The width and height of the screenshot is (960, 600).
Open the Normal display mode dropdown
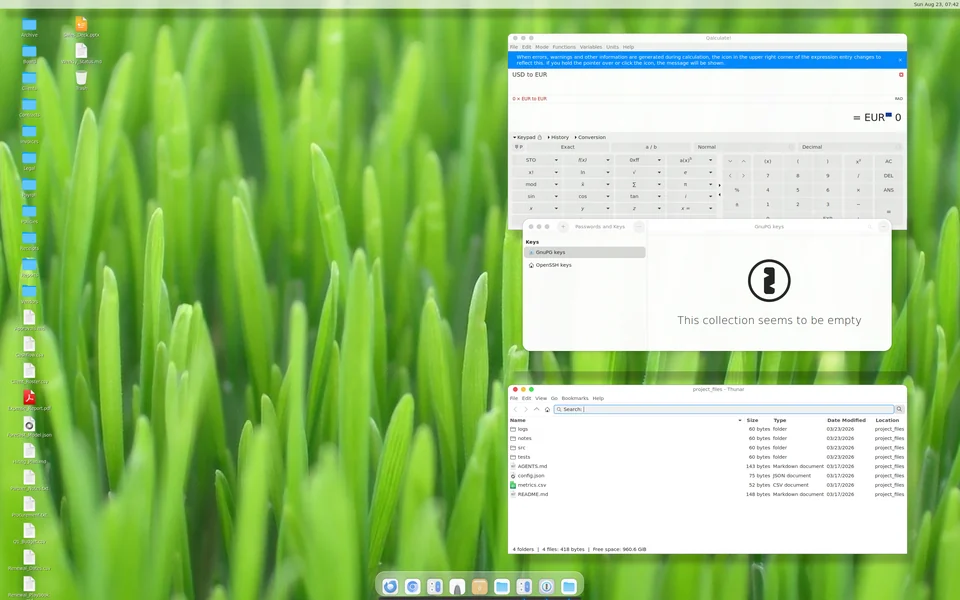[x=744, y=147]
